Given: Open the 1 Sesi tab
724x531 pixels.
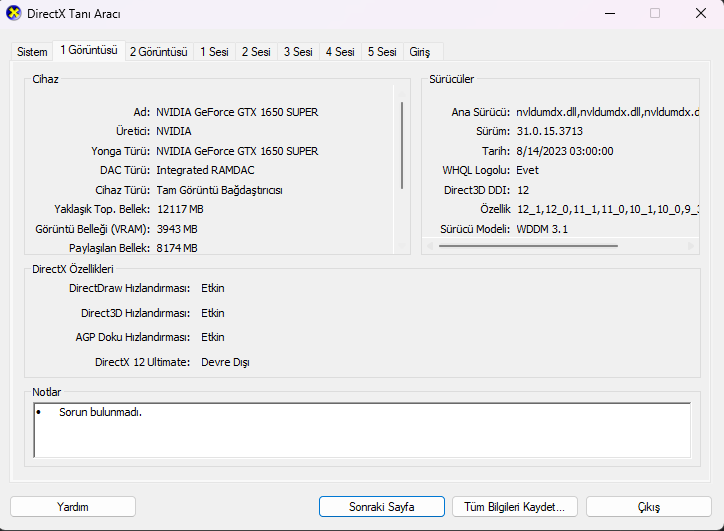Looking at the screenshot, I should (214, 52).
